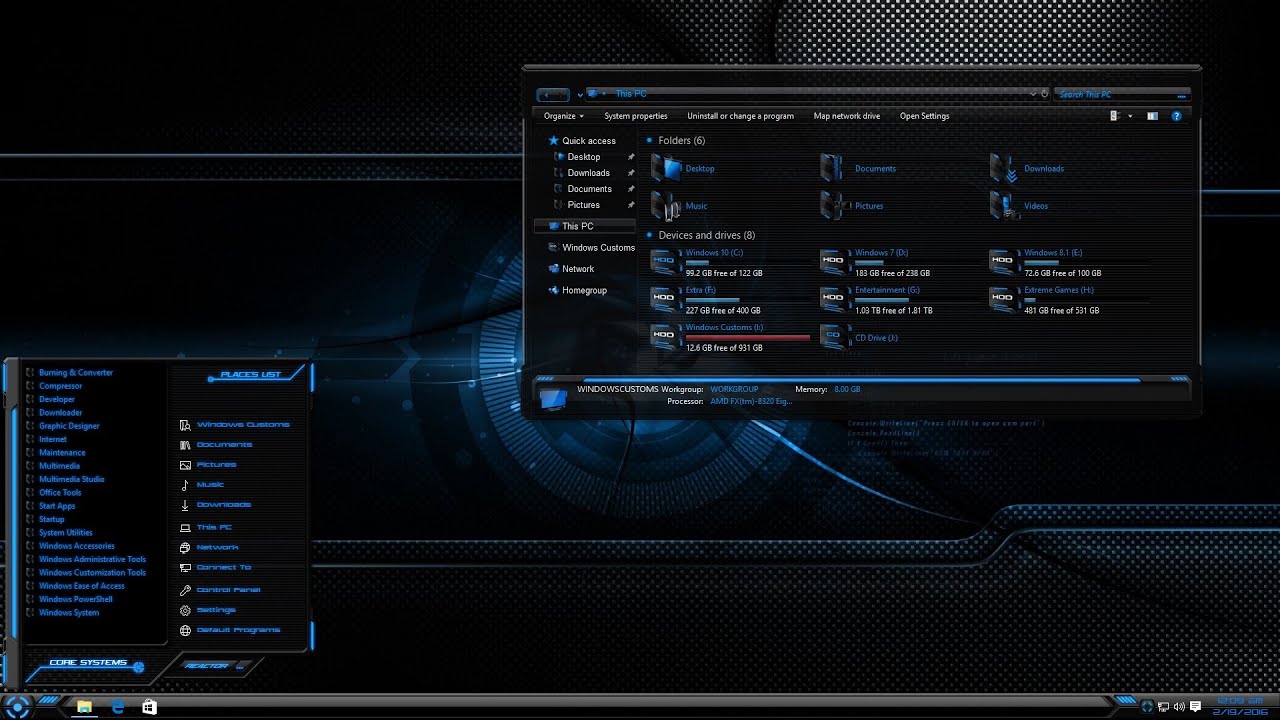Open Network in the Places List

coord(208,548)
